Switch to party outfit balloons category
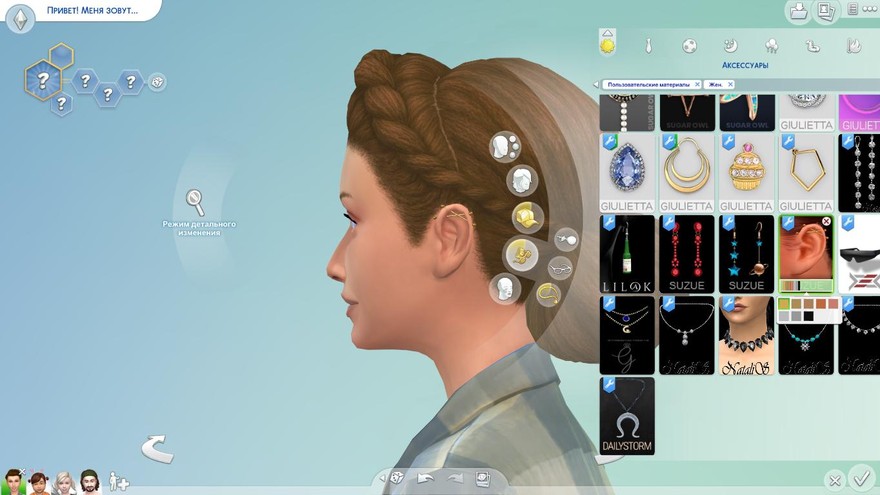The width and height of the screenshot is (880, 495). coord(772,46)
